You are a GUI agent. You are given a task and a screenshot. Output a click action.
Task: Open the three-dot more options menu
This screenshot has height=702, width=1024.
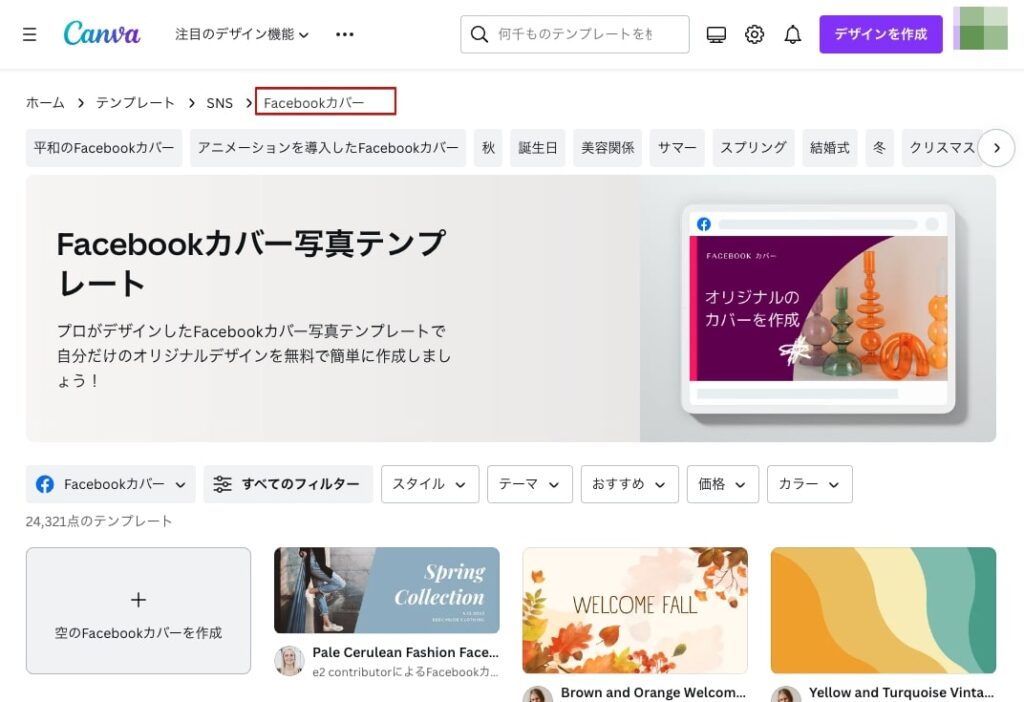(345, 34)
